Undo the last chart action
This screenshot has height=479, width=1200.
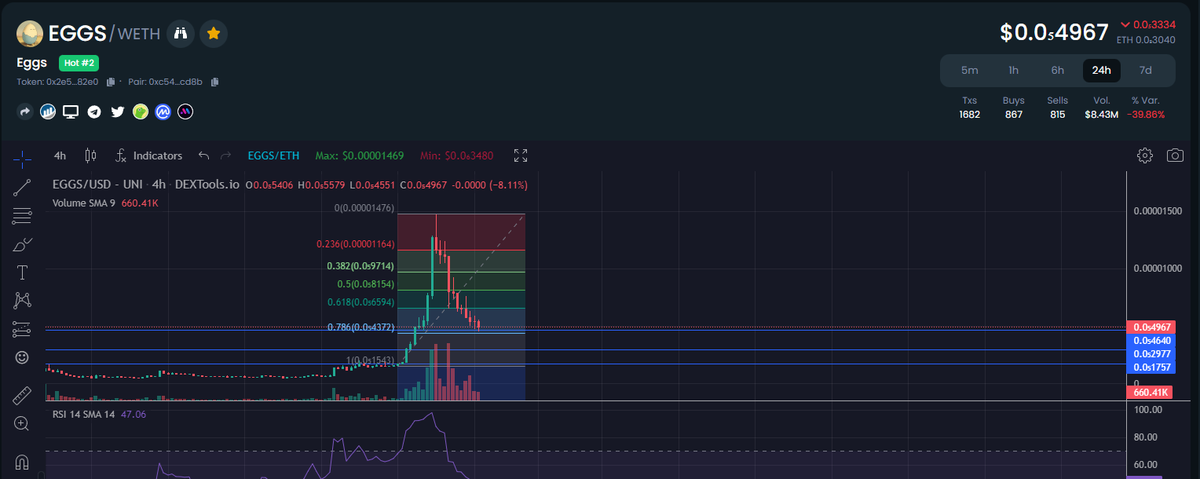pyautogui.click(x=204, y=156)
